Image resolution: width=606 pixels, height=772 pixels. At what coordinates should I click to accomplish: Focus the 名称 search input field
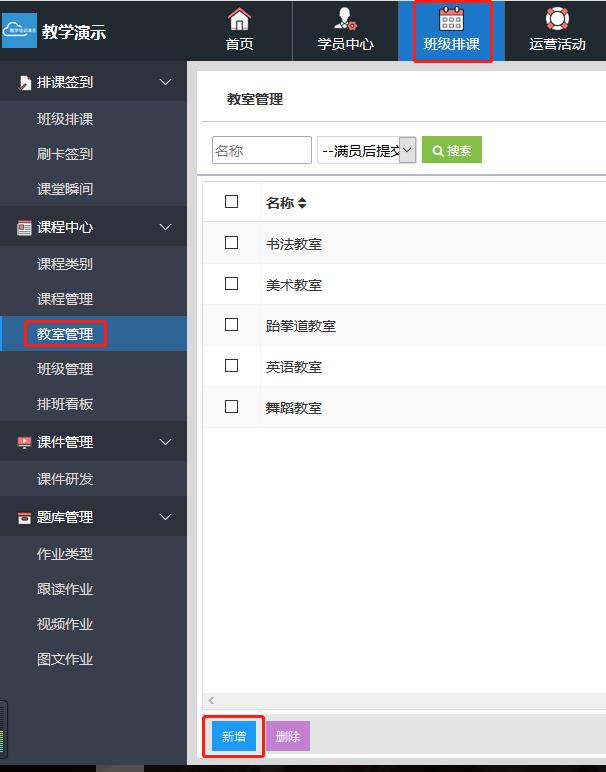262,151
